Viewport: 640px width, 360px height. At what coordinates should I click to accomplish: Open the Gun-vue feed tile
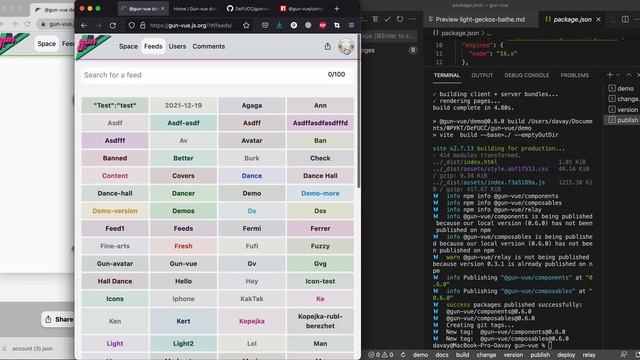pos(183,264)
